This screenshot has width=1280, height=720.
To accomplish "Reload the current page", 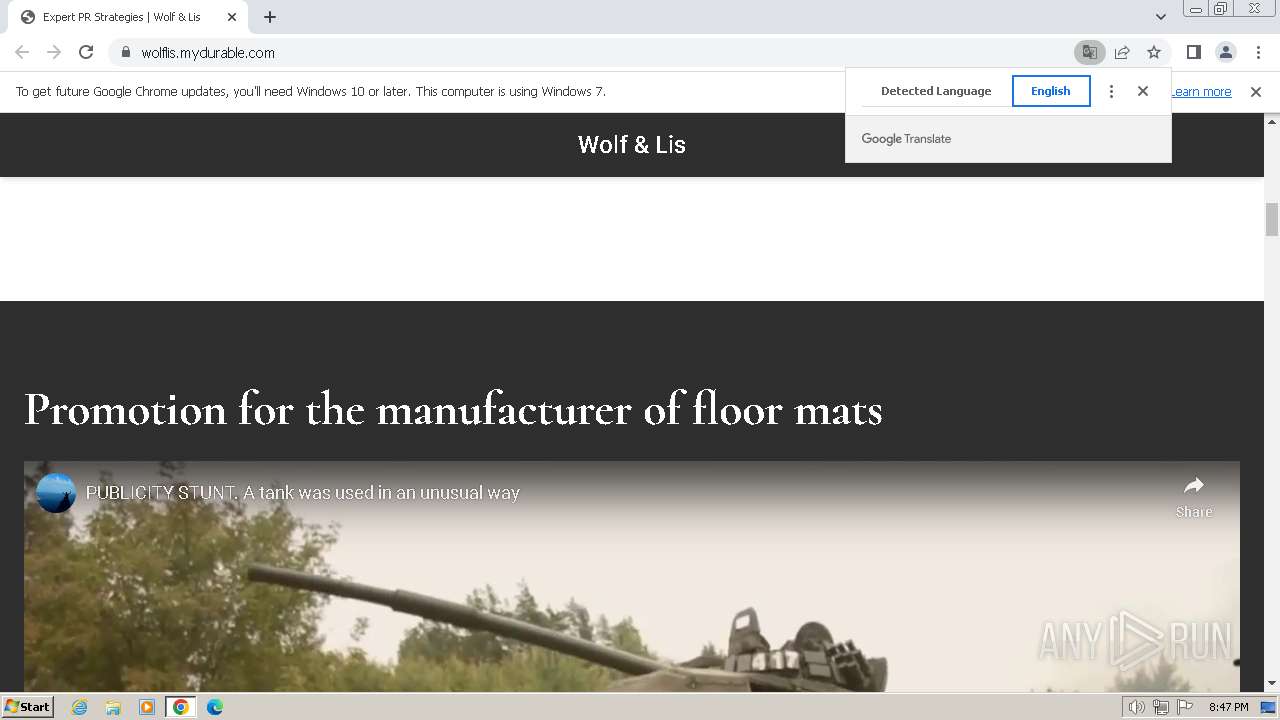I will point(86,52).
